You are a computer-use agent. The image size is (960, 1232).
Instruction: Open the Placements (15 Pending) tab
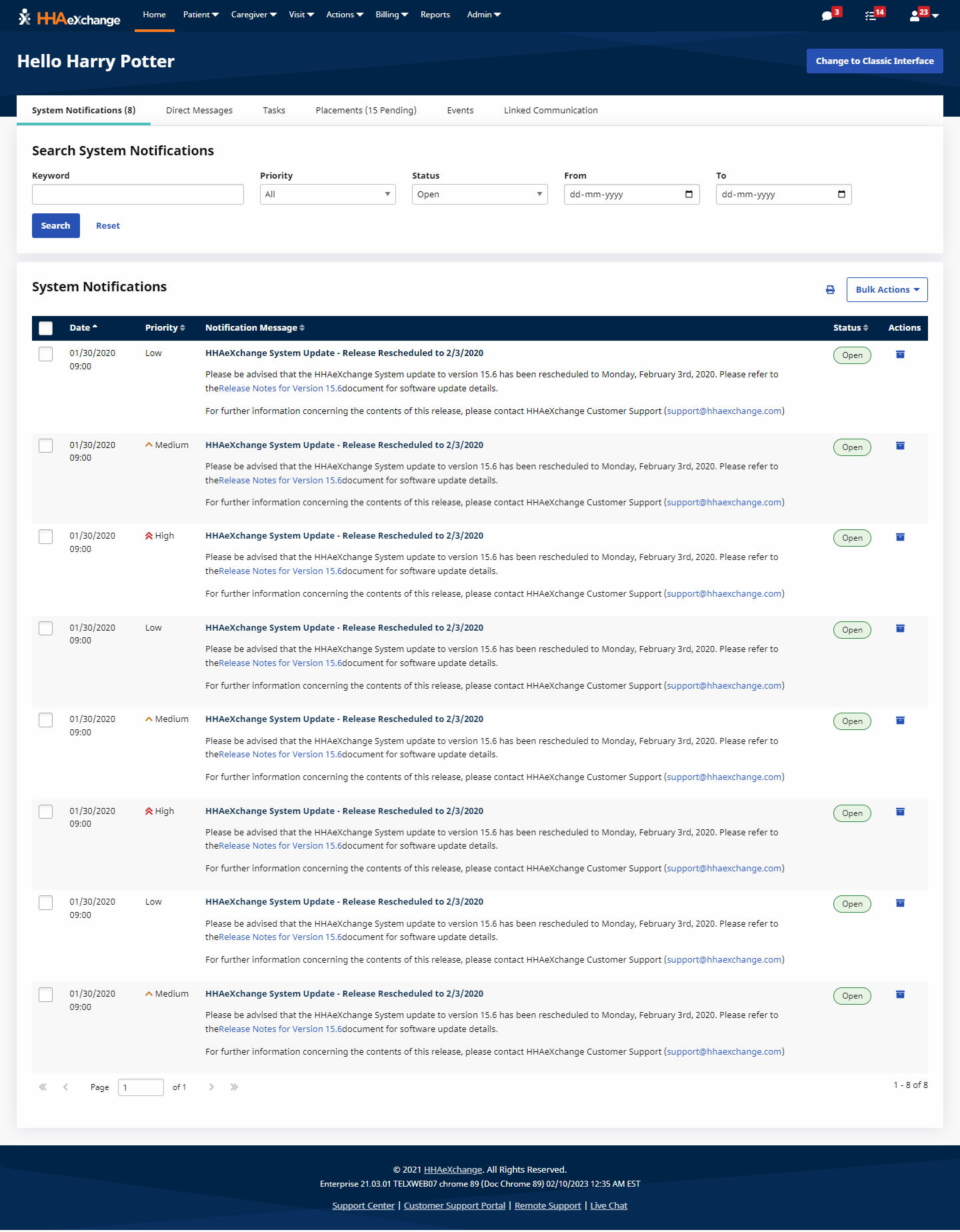pos(366,111)
